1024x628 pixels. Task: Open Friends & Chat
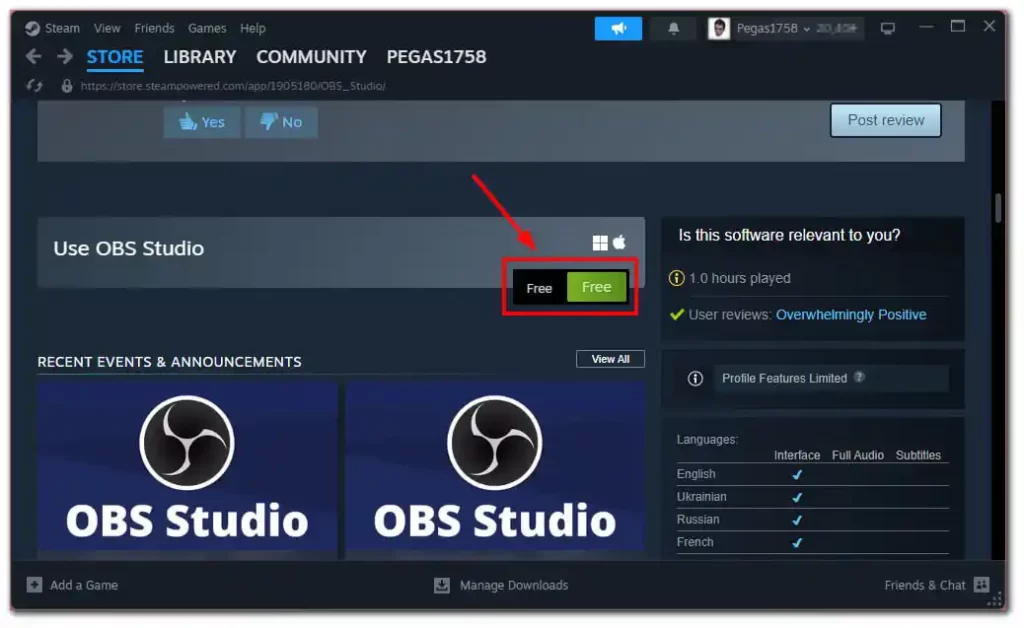pos(925,585)
